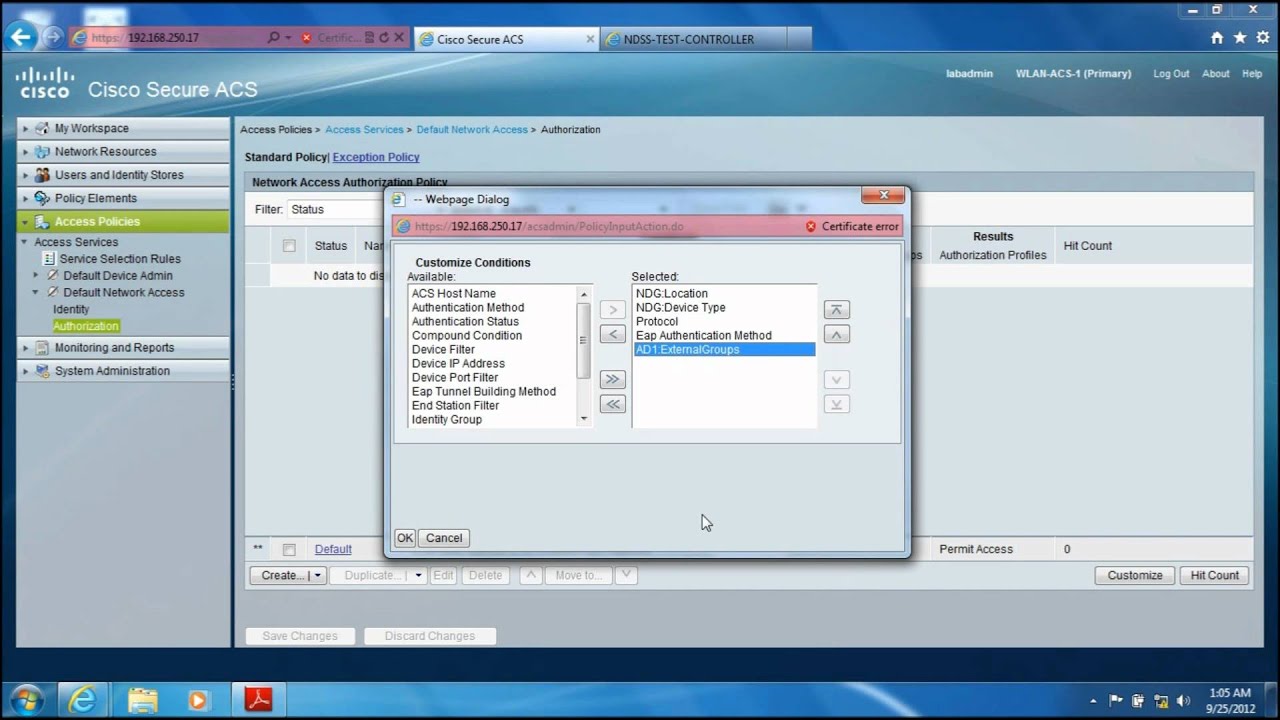The image size is (1280, 720).
Task: Click Log Out link
Action: (x=1171, y=74)
